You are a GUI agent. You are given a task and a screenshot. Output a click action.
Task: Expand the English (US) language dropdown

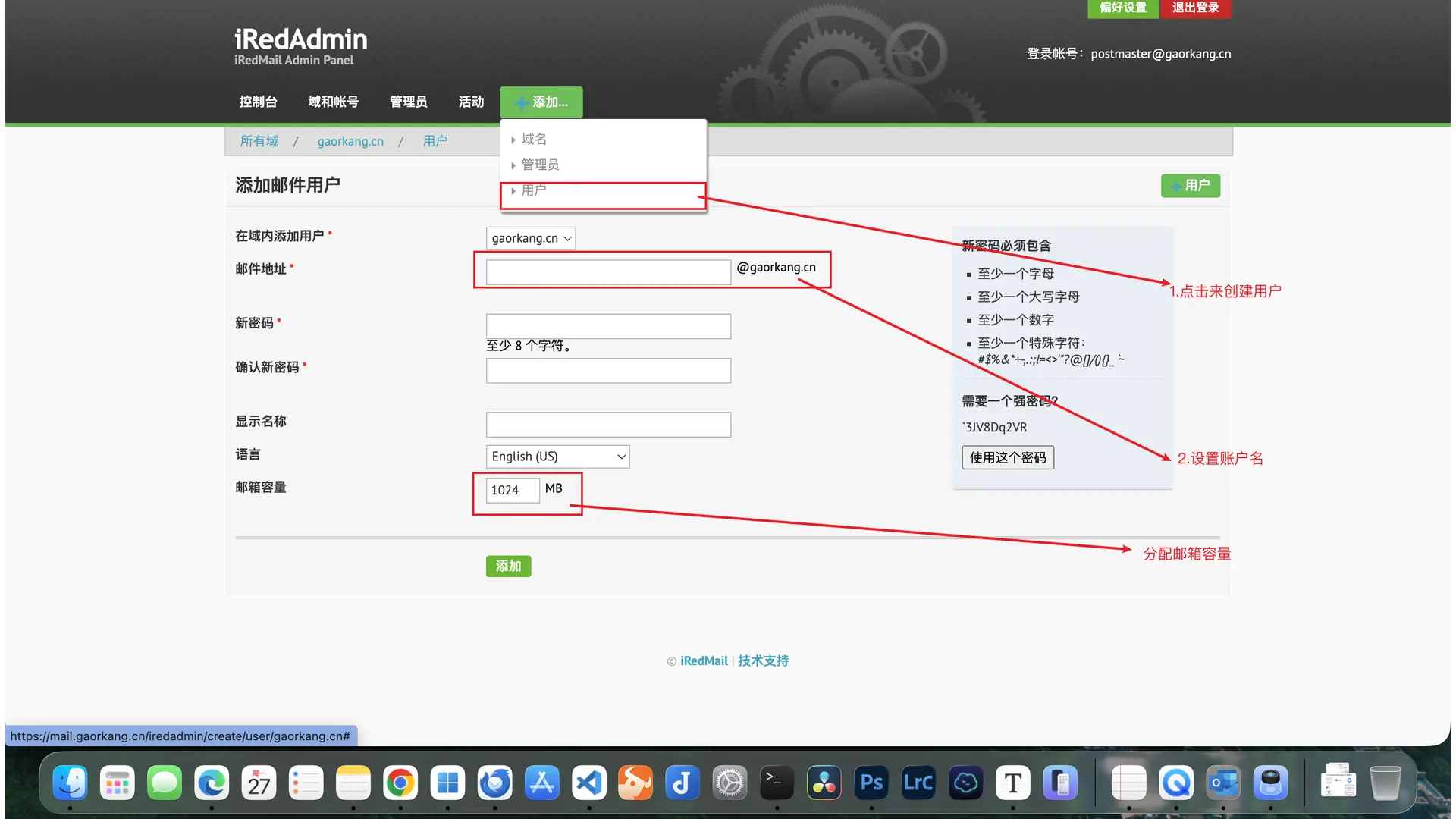tap(557, 457)
